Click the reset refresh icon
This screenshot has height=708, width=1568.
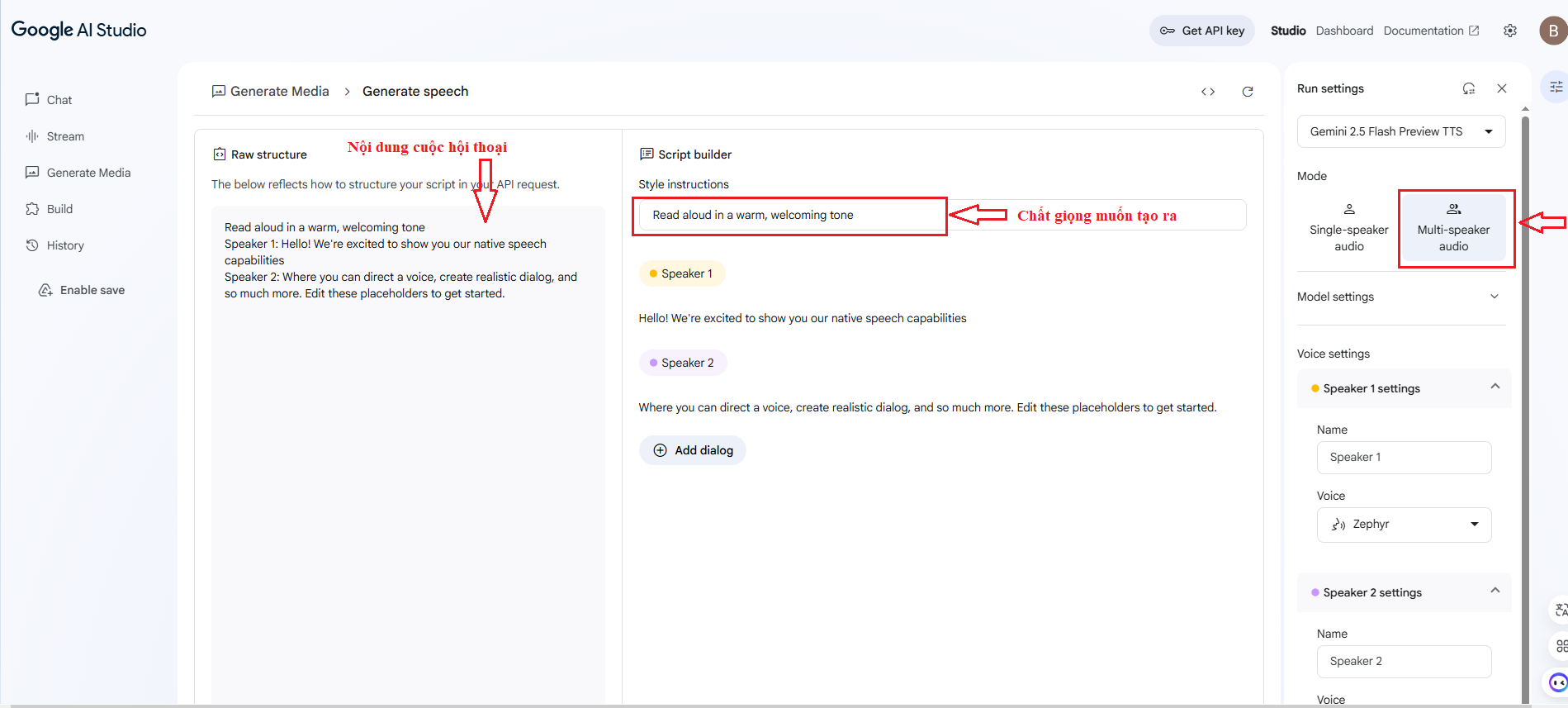tap(1248, 92)
